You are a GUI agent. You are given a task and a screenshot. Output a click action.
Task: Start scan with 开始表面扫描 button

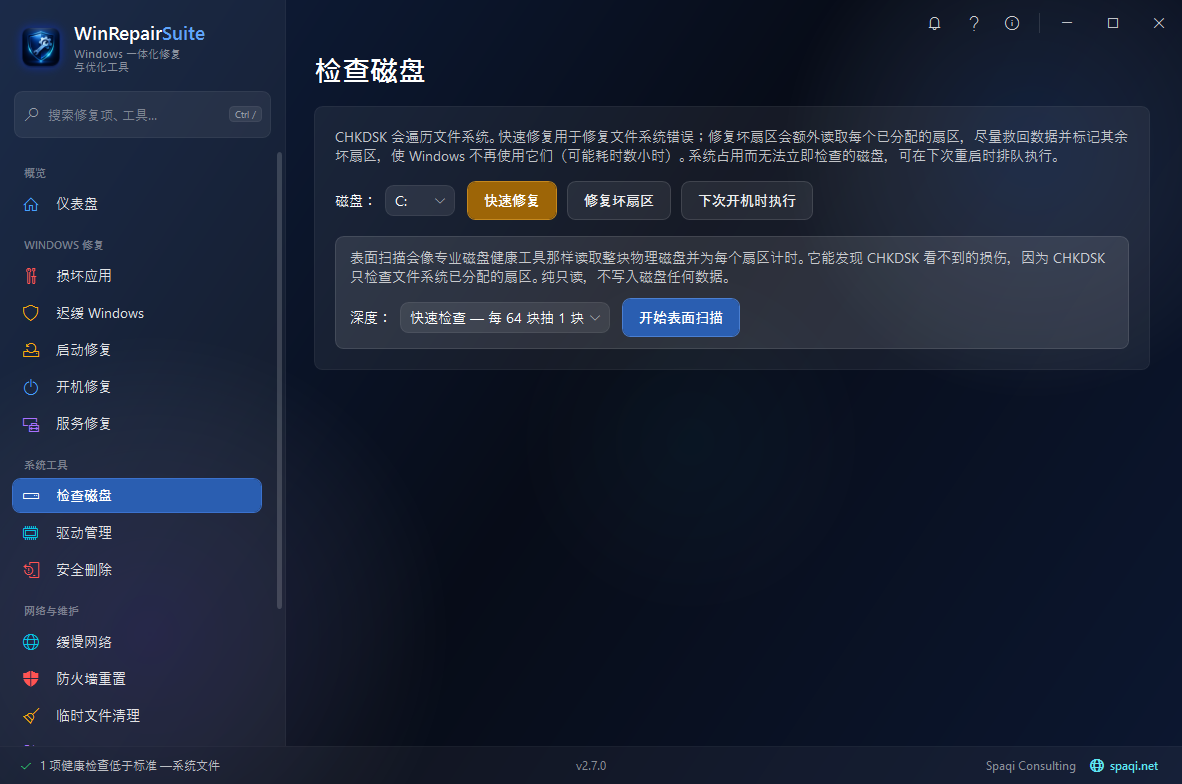coord(681,317)
